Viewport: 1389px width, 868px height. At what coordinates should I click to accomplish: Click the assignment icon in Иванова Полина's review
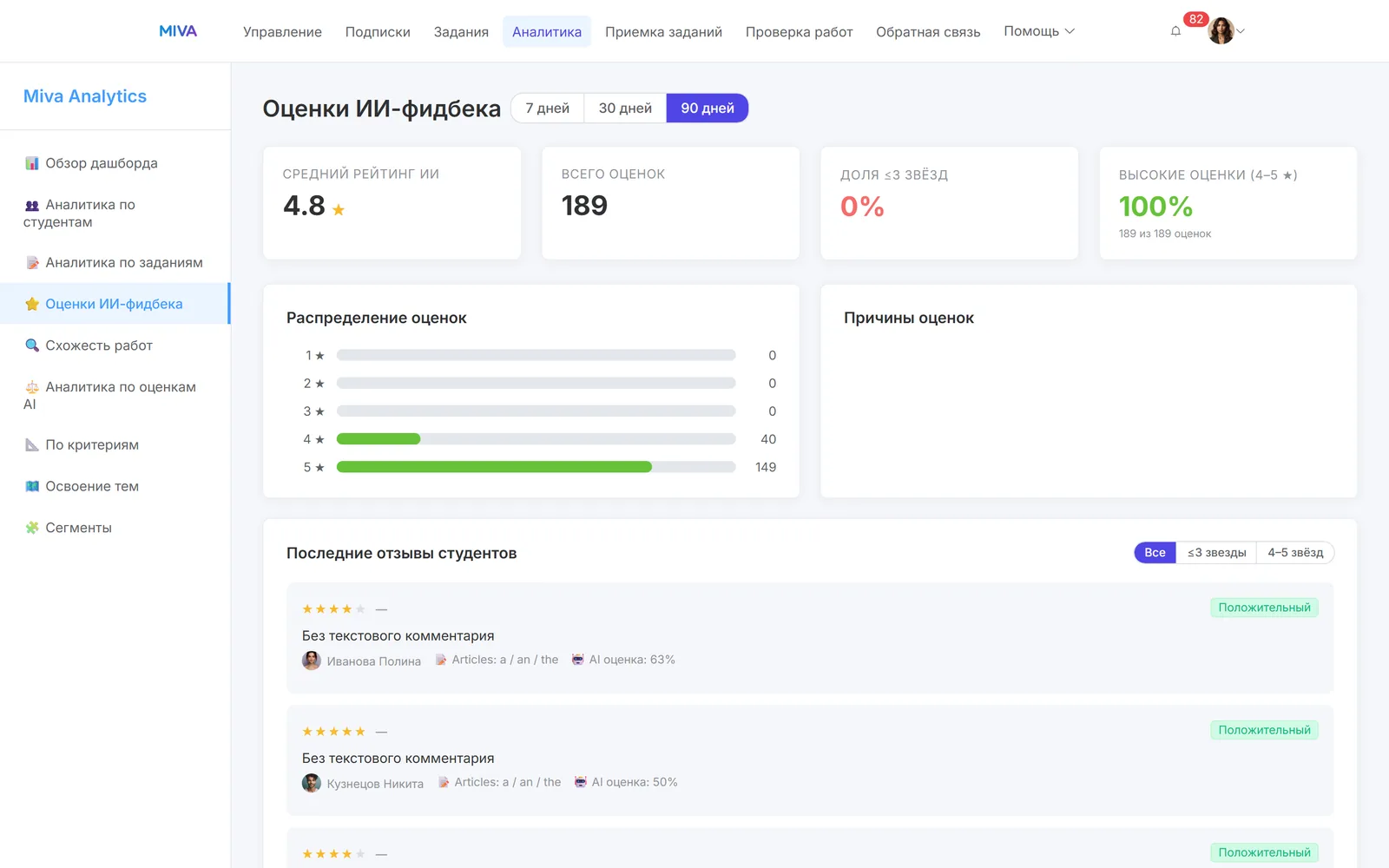441,660
